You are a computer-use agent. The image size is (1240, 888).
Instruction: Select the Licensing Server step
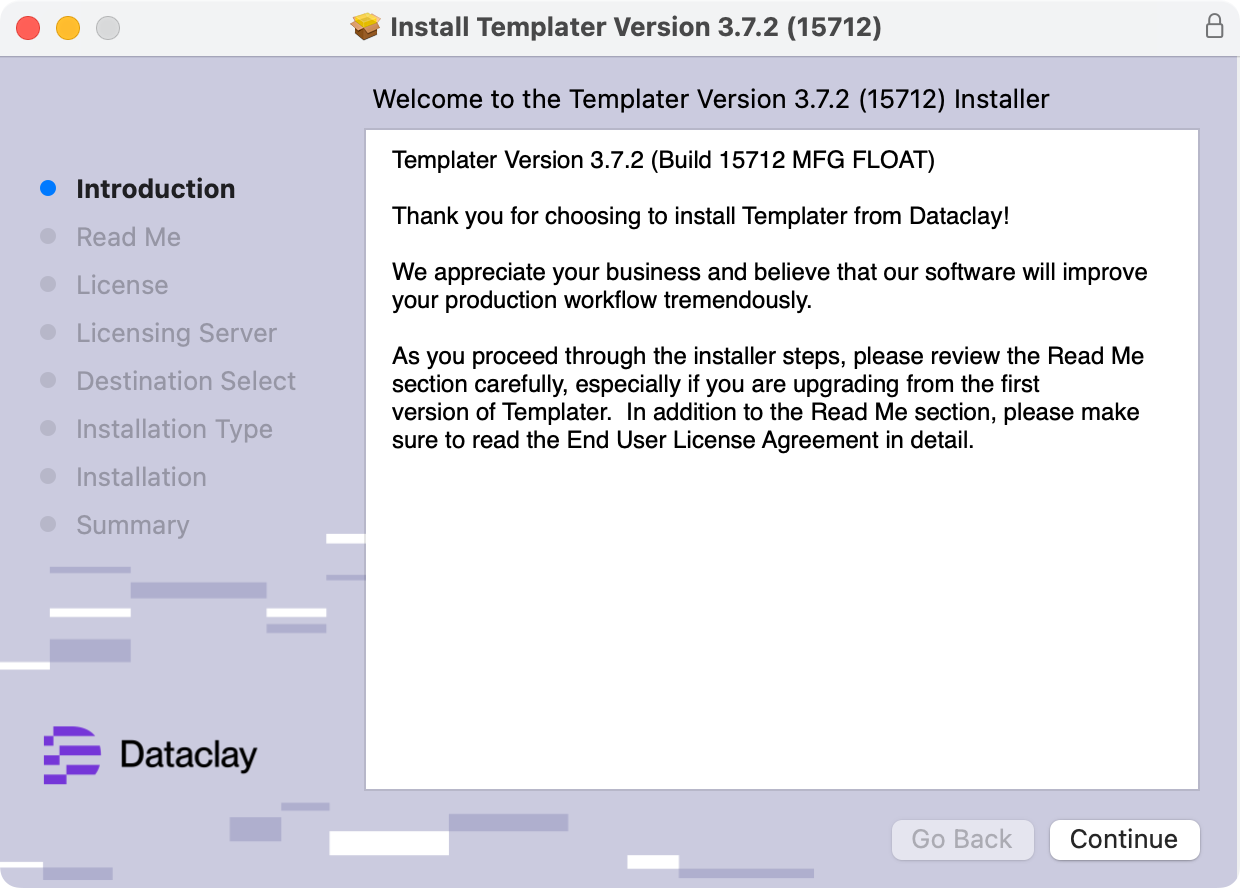(x=176, y=333)
